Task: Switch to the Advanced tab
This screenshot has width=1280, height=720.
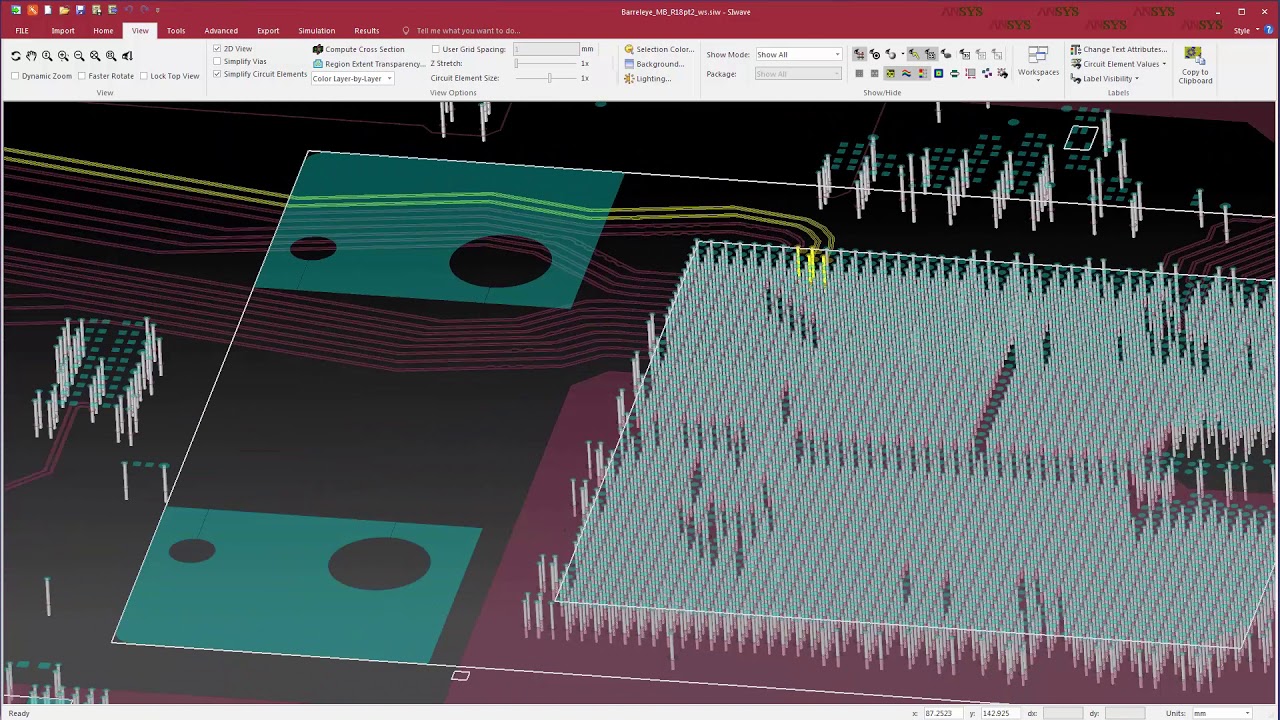Action: click(221, 30)
